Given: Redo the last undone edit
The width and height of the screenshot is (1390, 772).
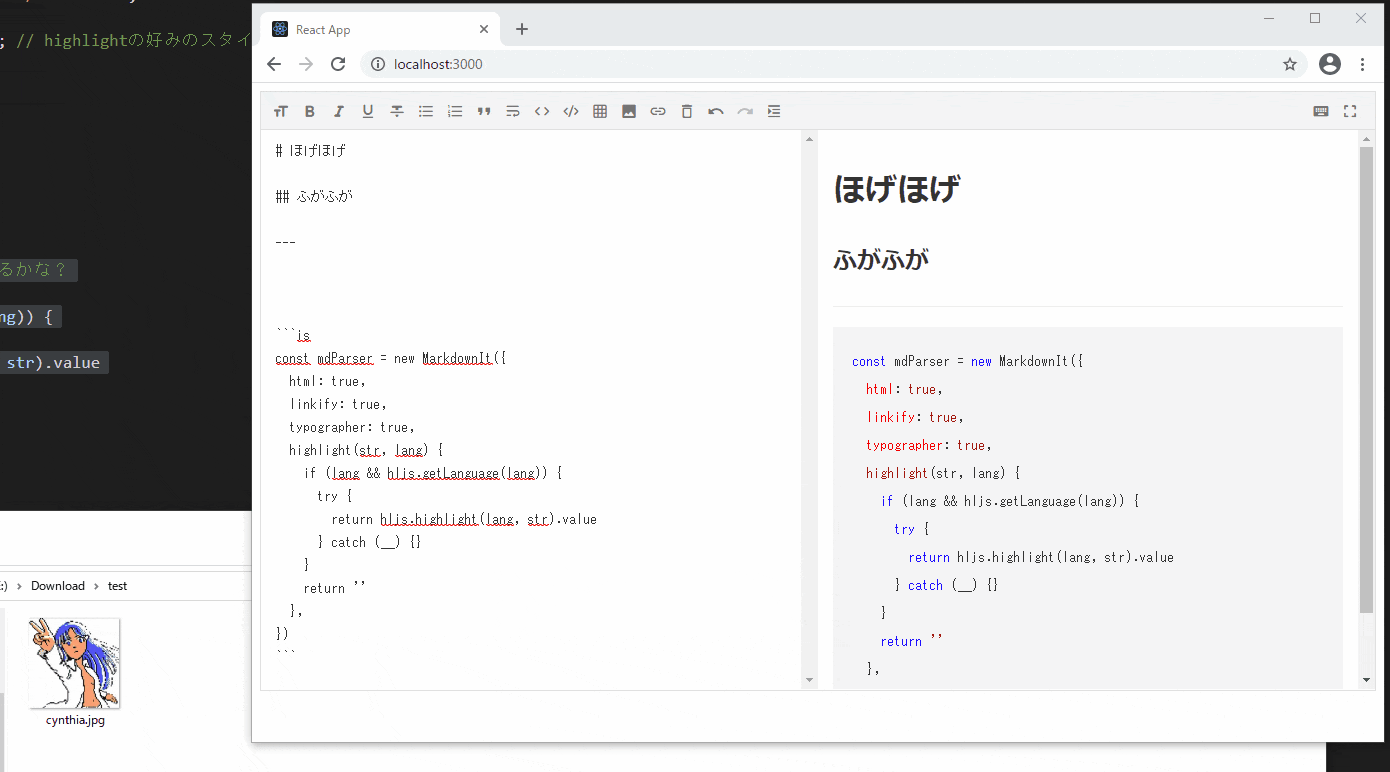Looking at the screenshot, I should point(745,111).
